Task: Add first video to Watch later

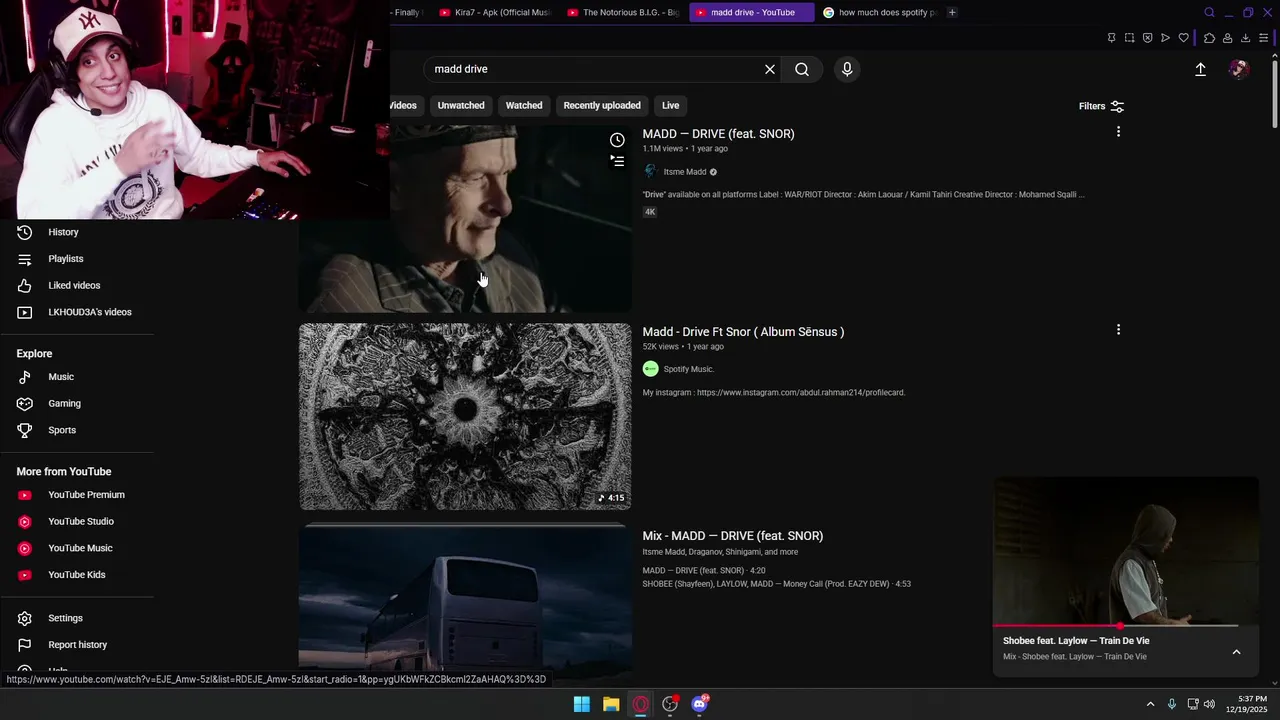Action: (x=617, y=140)
